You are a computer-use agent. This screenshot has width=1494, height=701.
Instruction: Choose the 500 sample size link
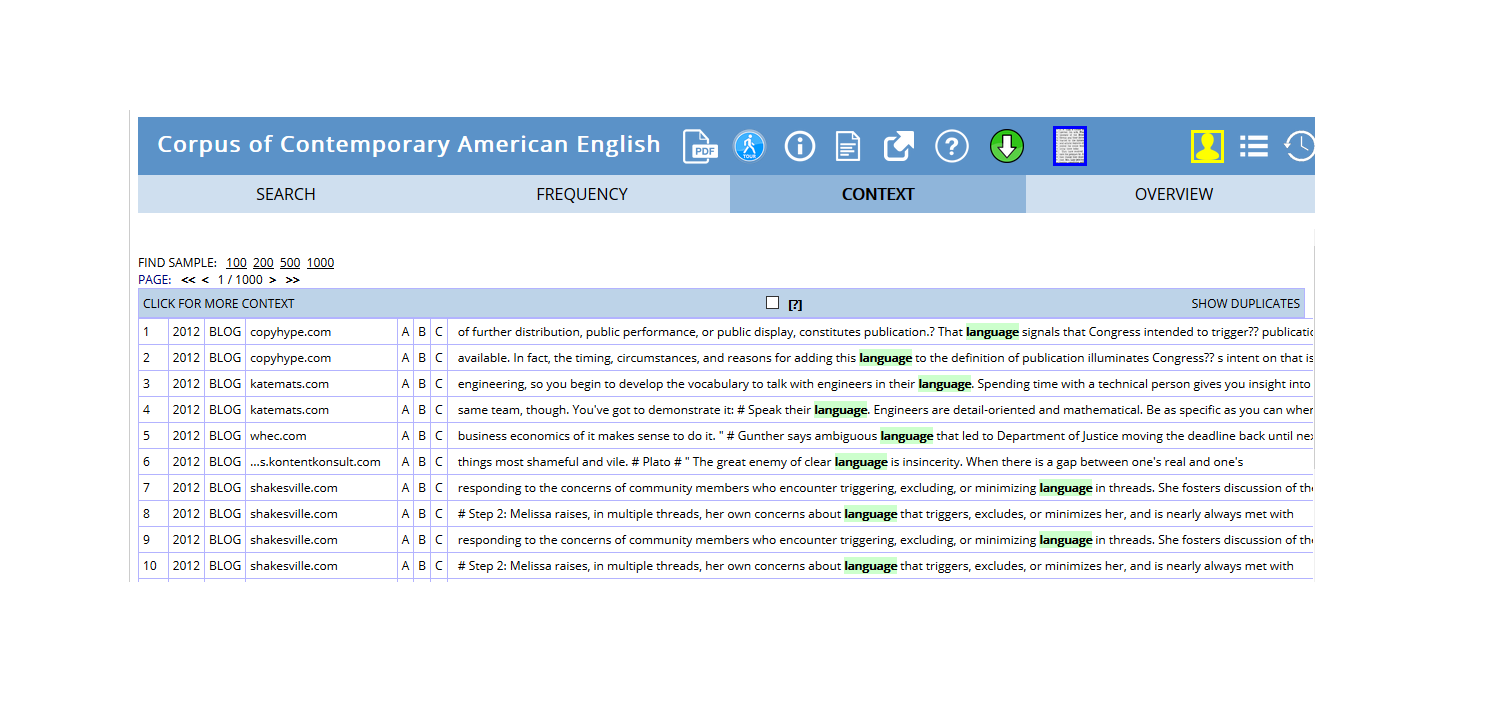coord(290,263)
